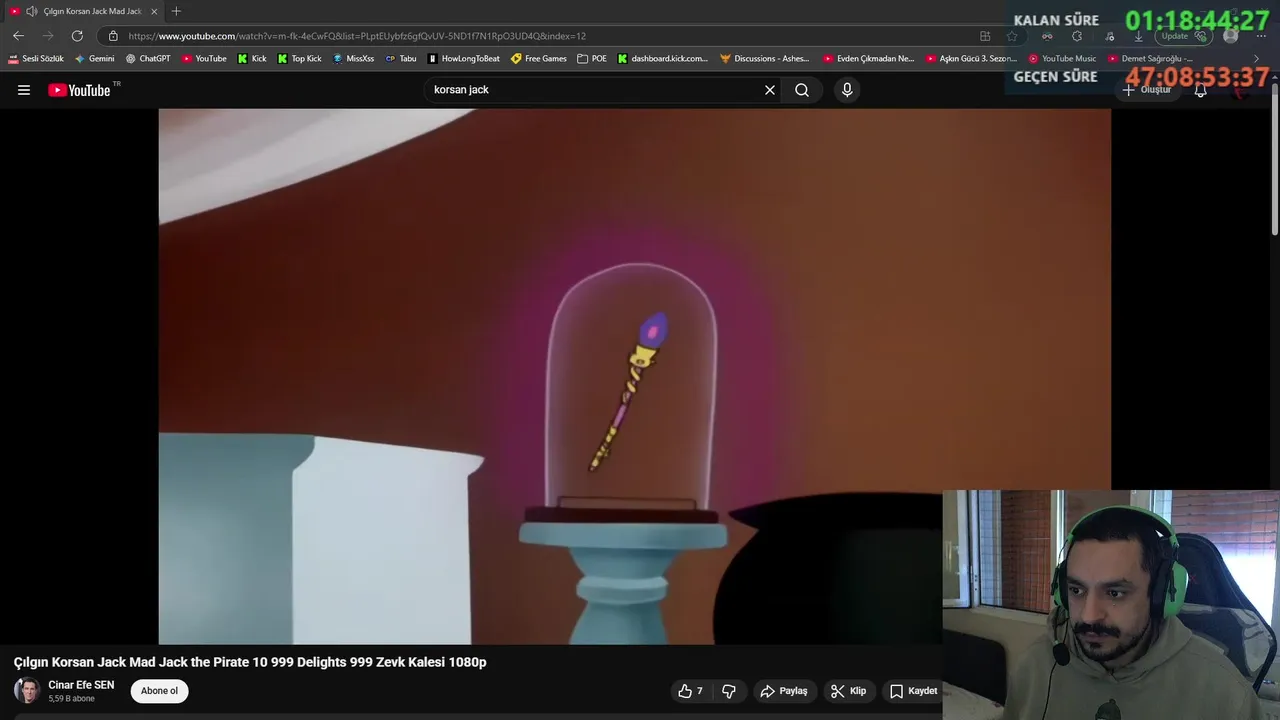Dislike the video with thumbs down
This screenshot has width=1280, height=720.
tap(729, 691)
